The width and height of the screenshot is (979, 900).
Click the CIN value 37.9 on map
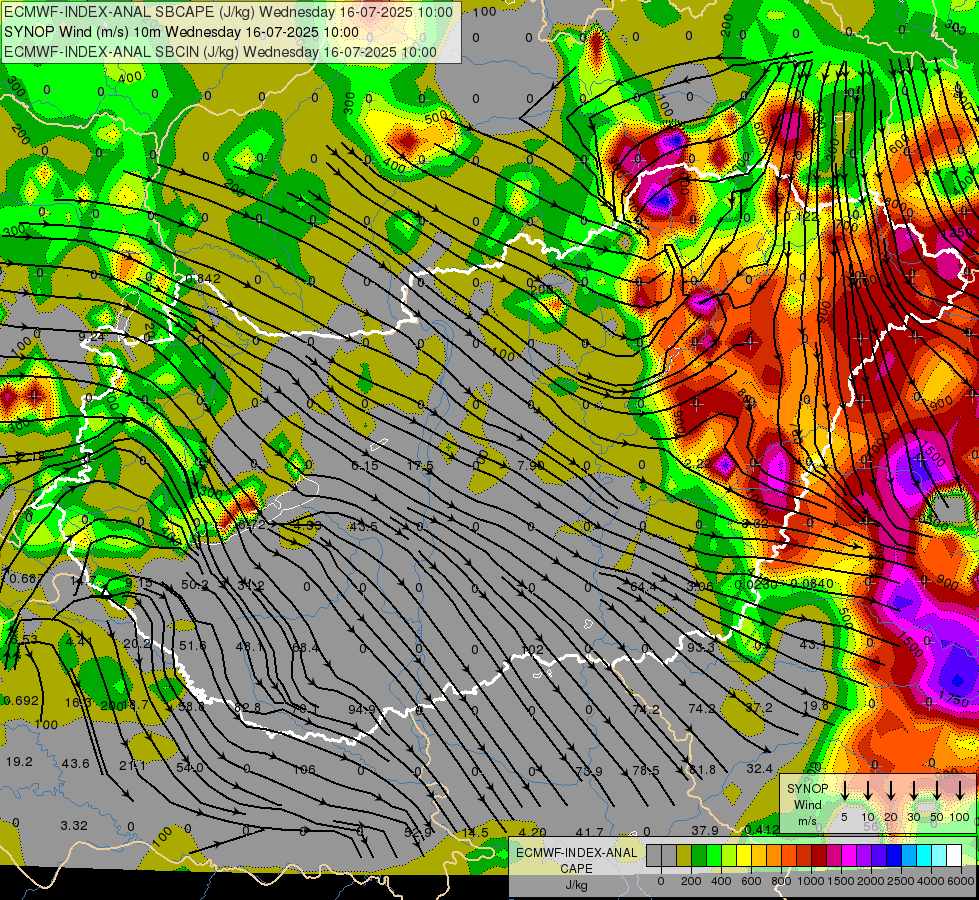pyautogui.click(x=705, y=830)
